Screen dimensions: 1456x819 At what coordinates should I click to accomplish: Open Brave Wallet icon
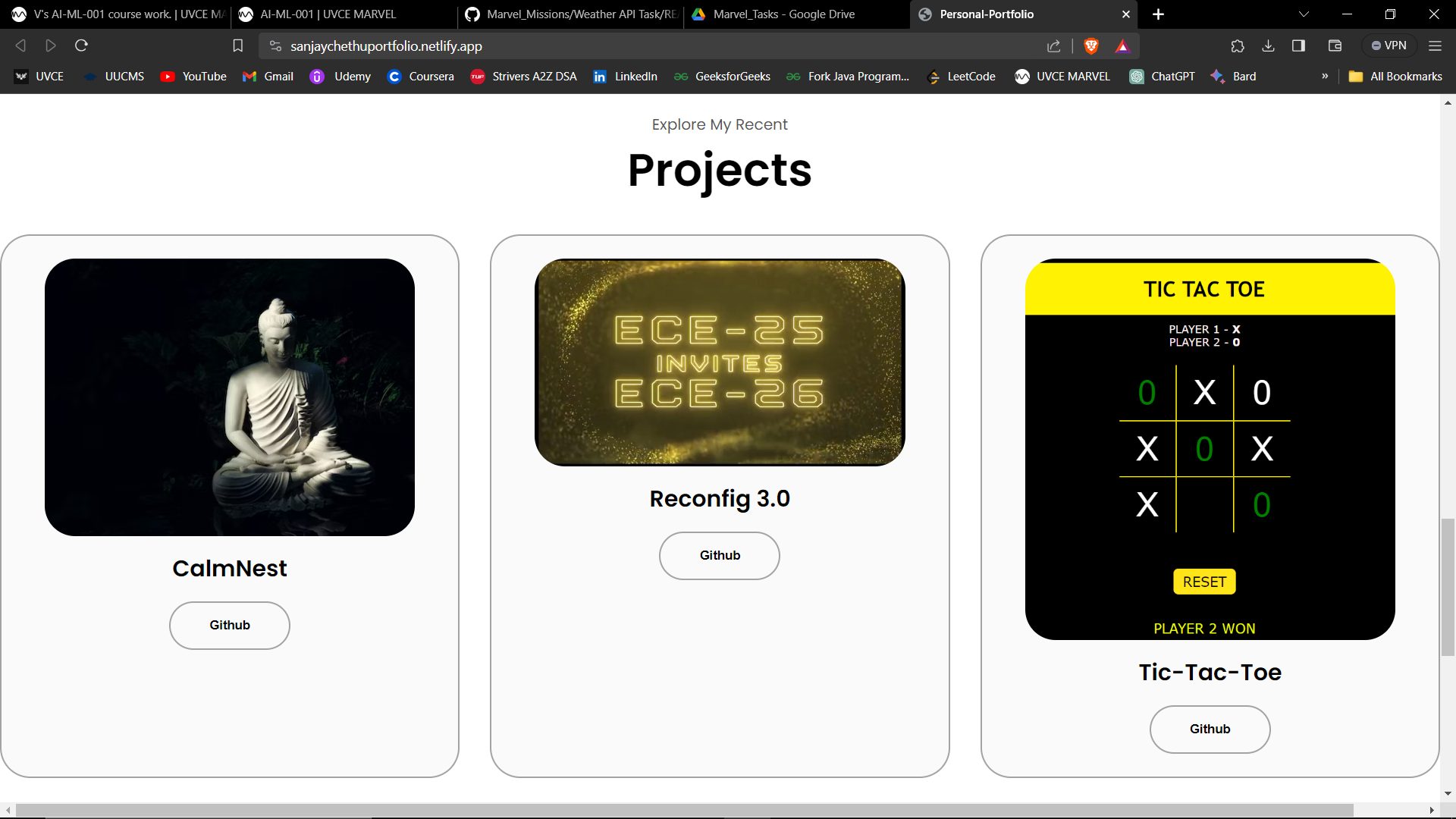tap(1335, 46)
